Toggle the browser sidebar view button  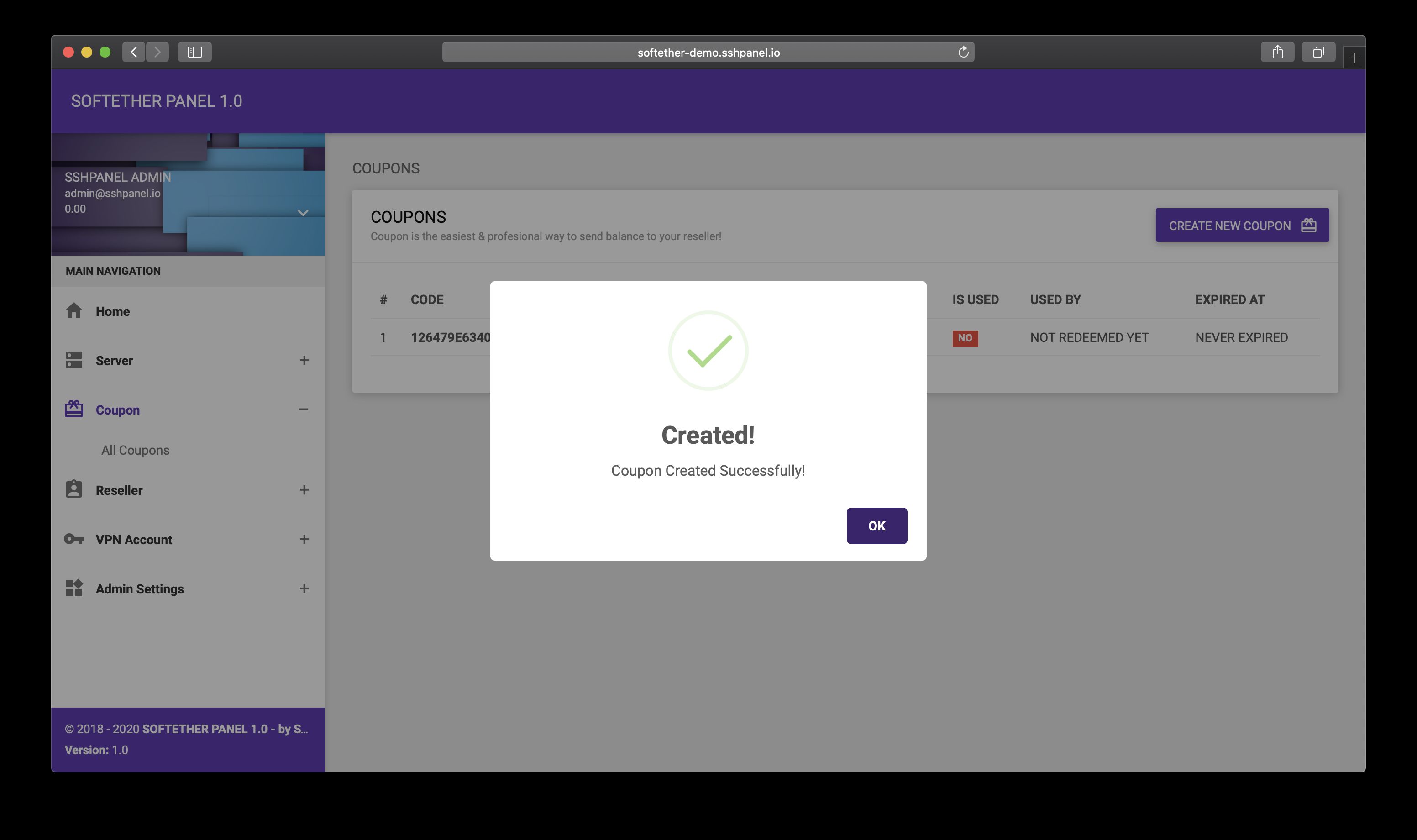coord(194,52)
